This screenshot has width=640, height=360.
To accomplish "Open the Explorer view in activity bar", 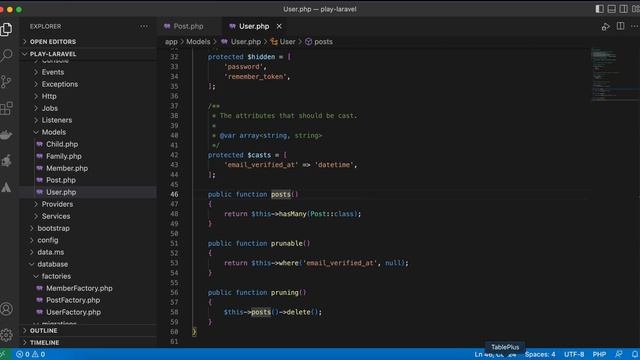I will click(7, 29).
